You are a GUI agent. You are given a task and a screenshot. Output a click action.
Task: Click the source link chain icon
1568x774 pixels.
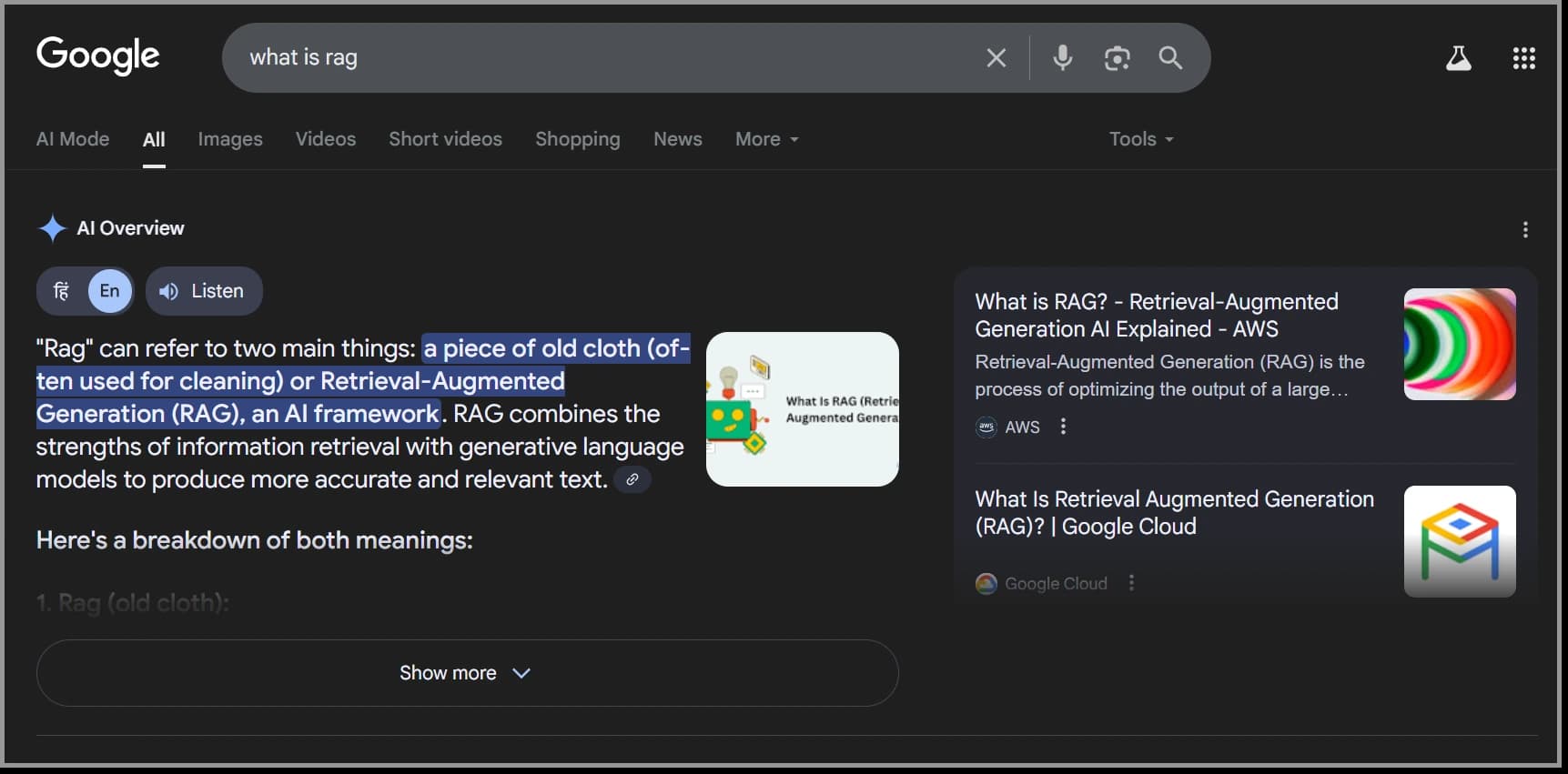(632, 479)
